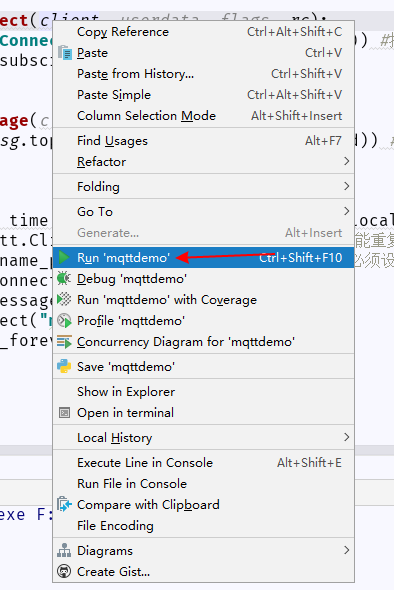Expand the Refactor submenu arrow

[347, 161]
